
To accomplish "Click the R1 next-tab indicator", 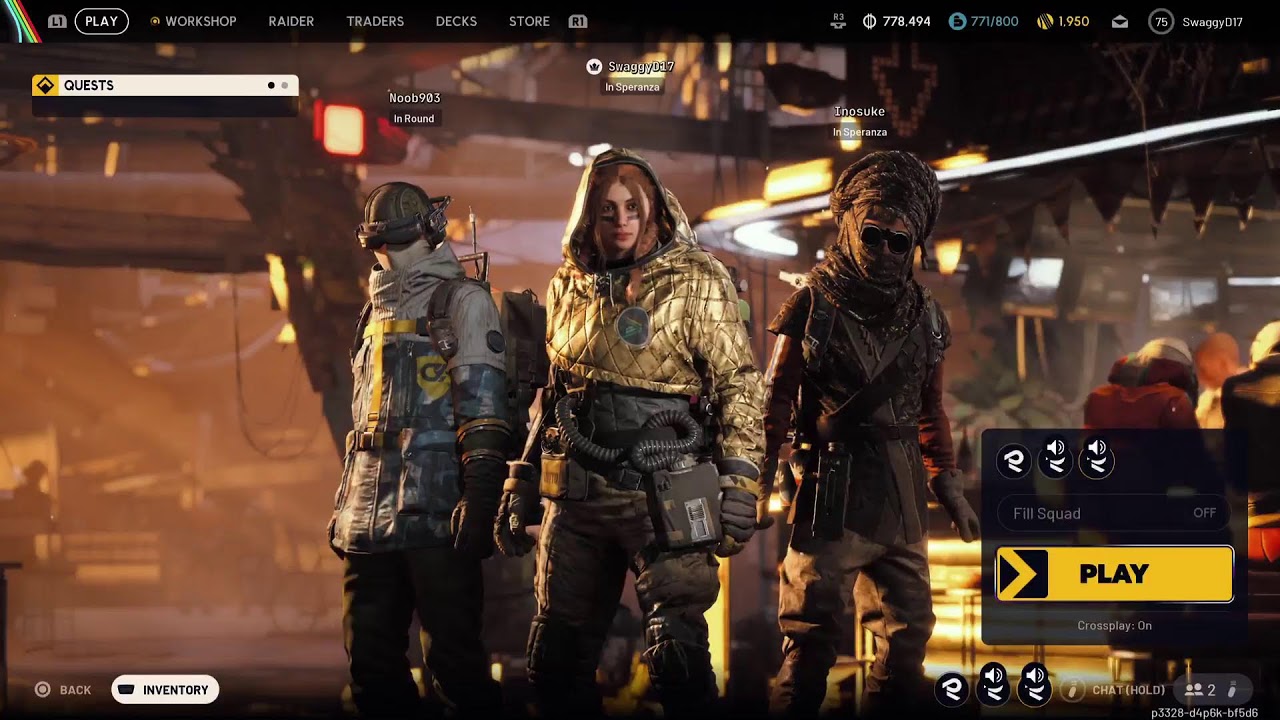I will pos(577,21).
